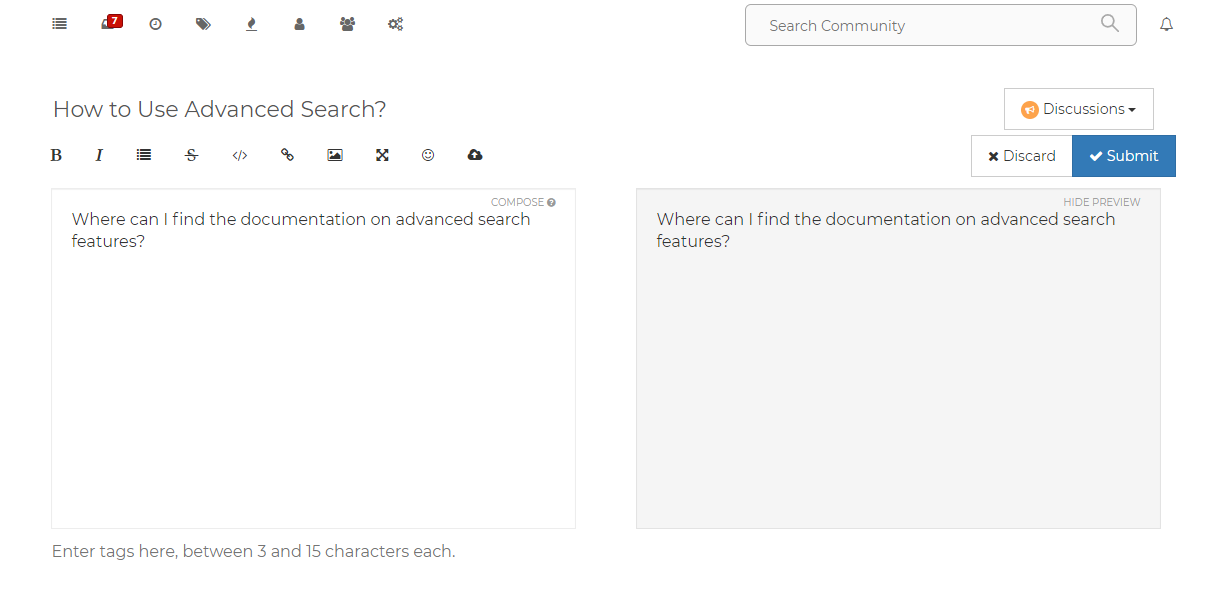This screenshot has width=1227, height=592.
Task: Open popular topics flame icon
Action: pyautogui.click(x=251, y=24)
